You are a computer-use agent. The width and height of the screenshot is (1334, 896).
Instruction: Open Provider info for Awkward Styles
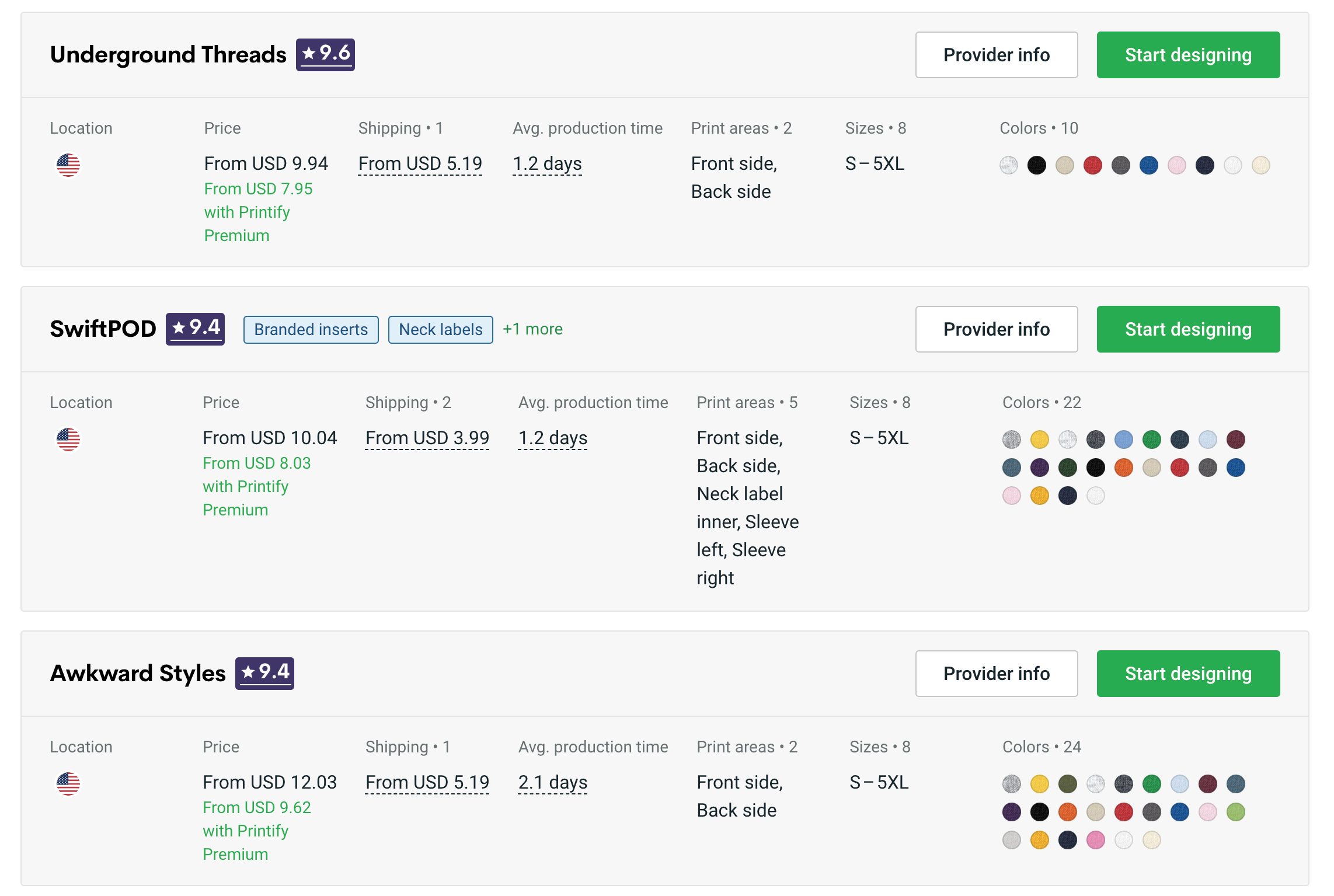pyautogui.click(x=996, y=674)
